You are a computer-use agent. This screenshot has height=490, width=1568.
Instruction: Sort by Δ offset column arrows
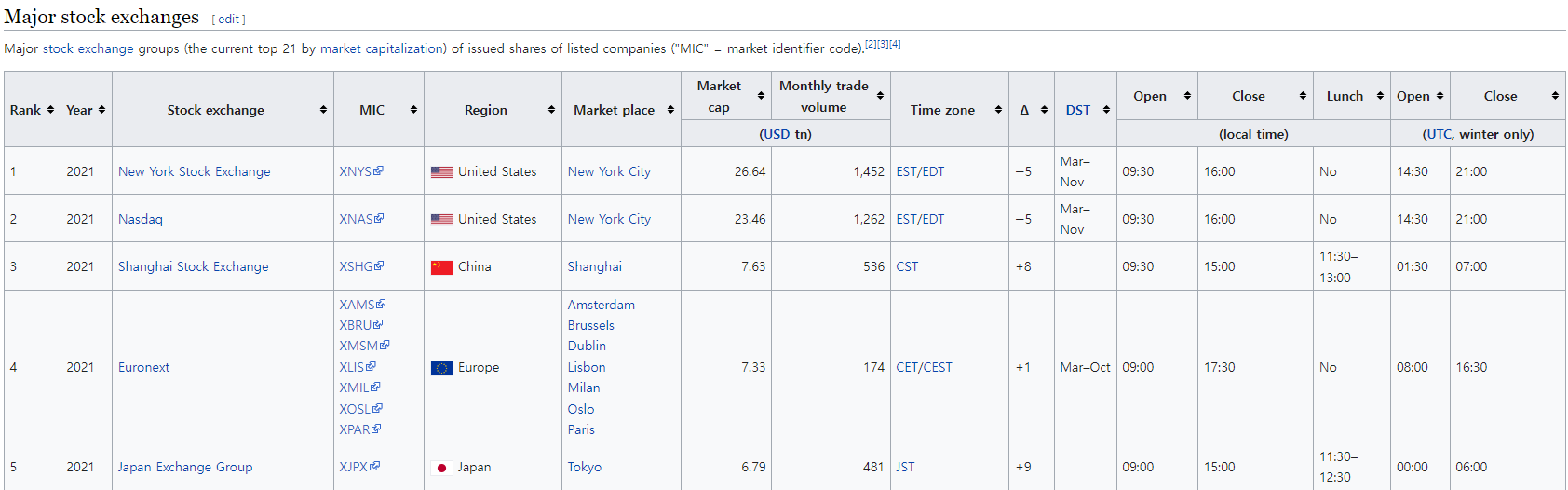pos(1044,110)
